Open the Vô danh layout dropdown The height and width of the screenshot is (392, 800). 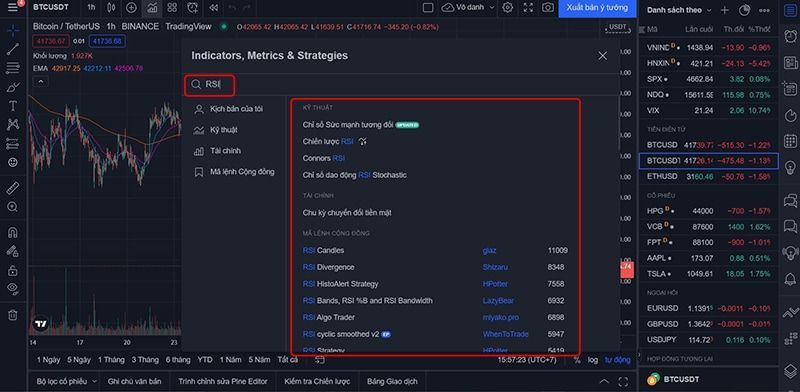468,7
